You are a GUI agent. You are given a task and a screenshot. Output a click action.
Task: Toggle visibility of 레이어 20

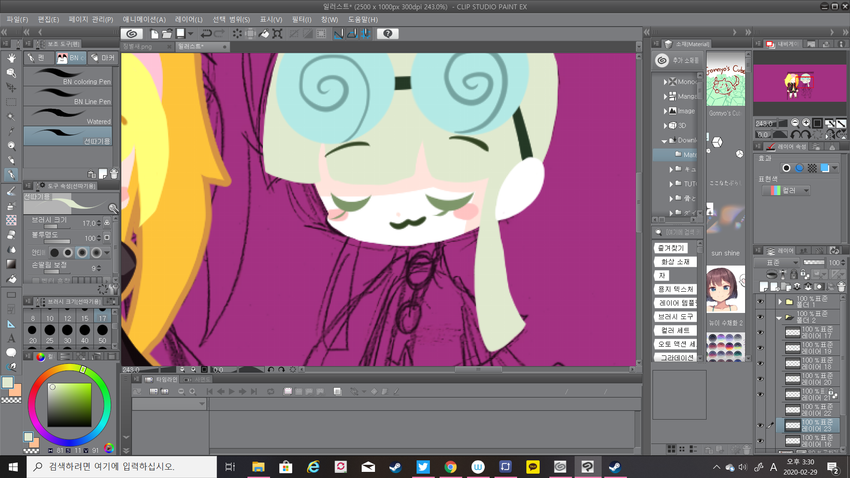pyautogui.click(x=760, y=379)
